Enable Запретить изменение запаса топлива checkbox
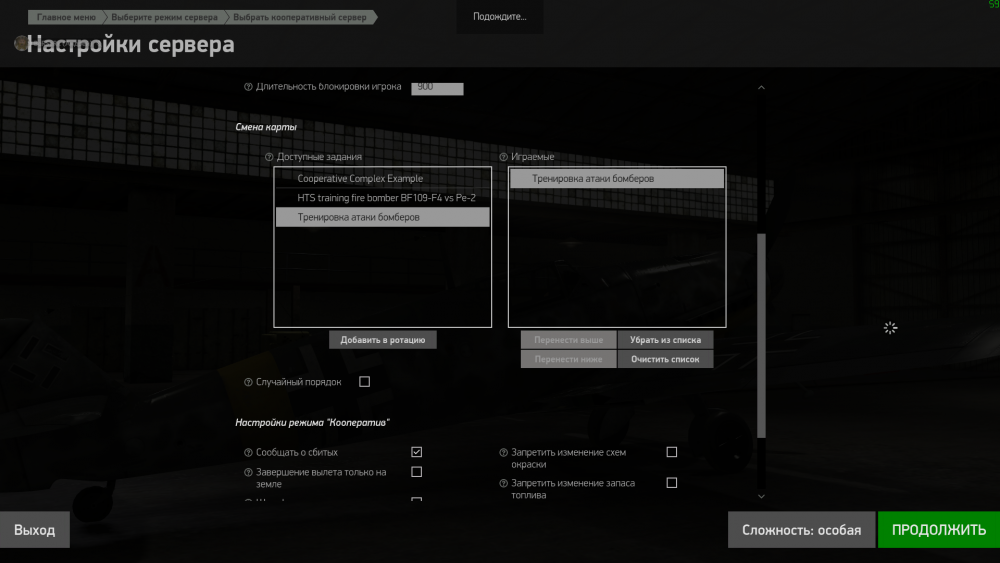The width and height of the screenshot is (1000, 563). tap(672, 483)
